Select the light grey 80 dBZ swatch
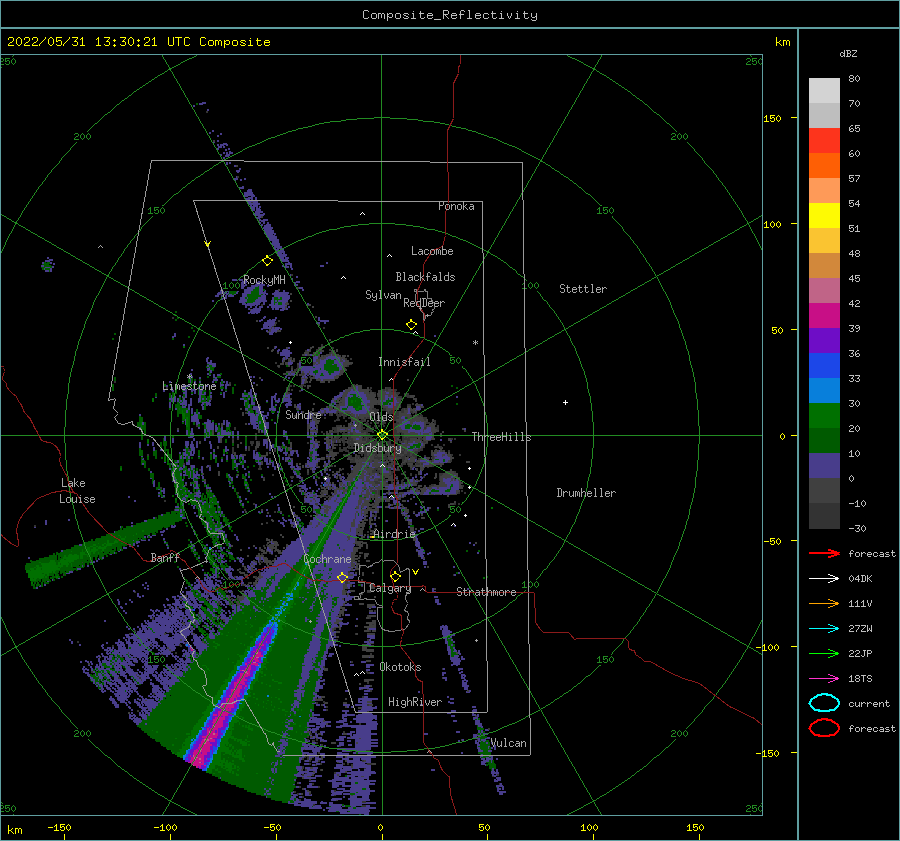The height and width of the screenshot is (841, 900). tap(824, 90)
